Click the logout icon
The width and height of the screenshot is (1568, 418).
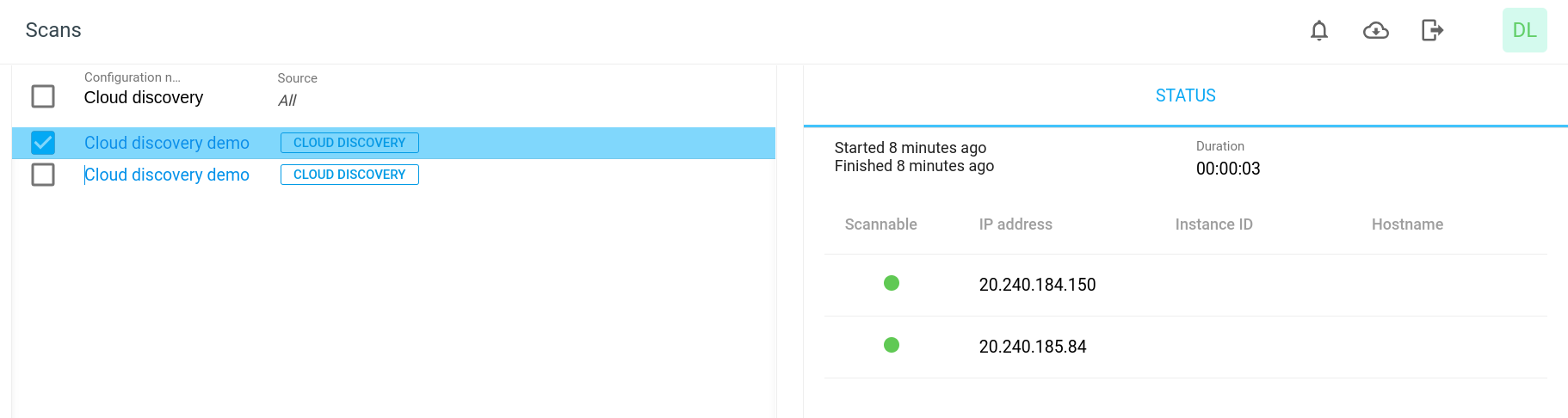pyautogui.click(x=1431, y=31)
